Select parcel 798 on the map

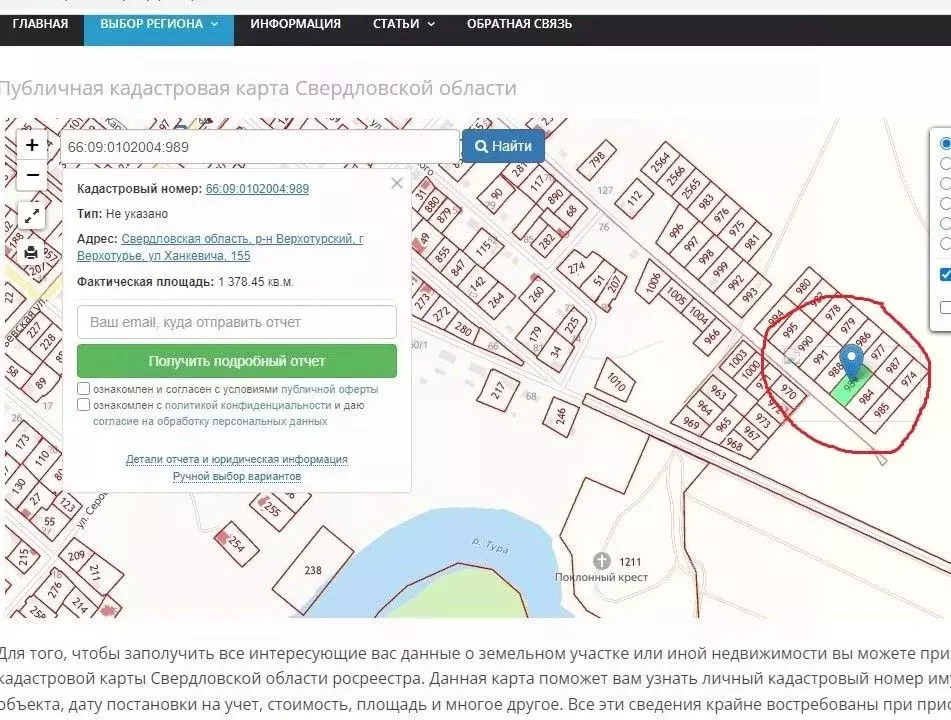pos(597,159)
